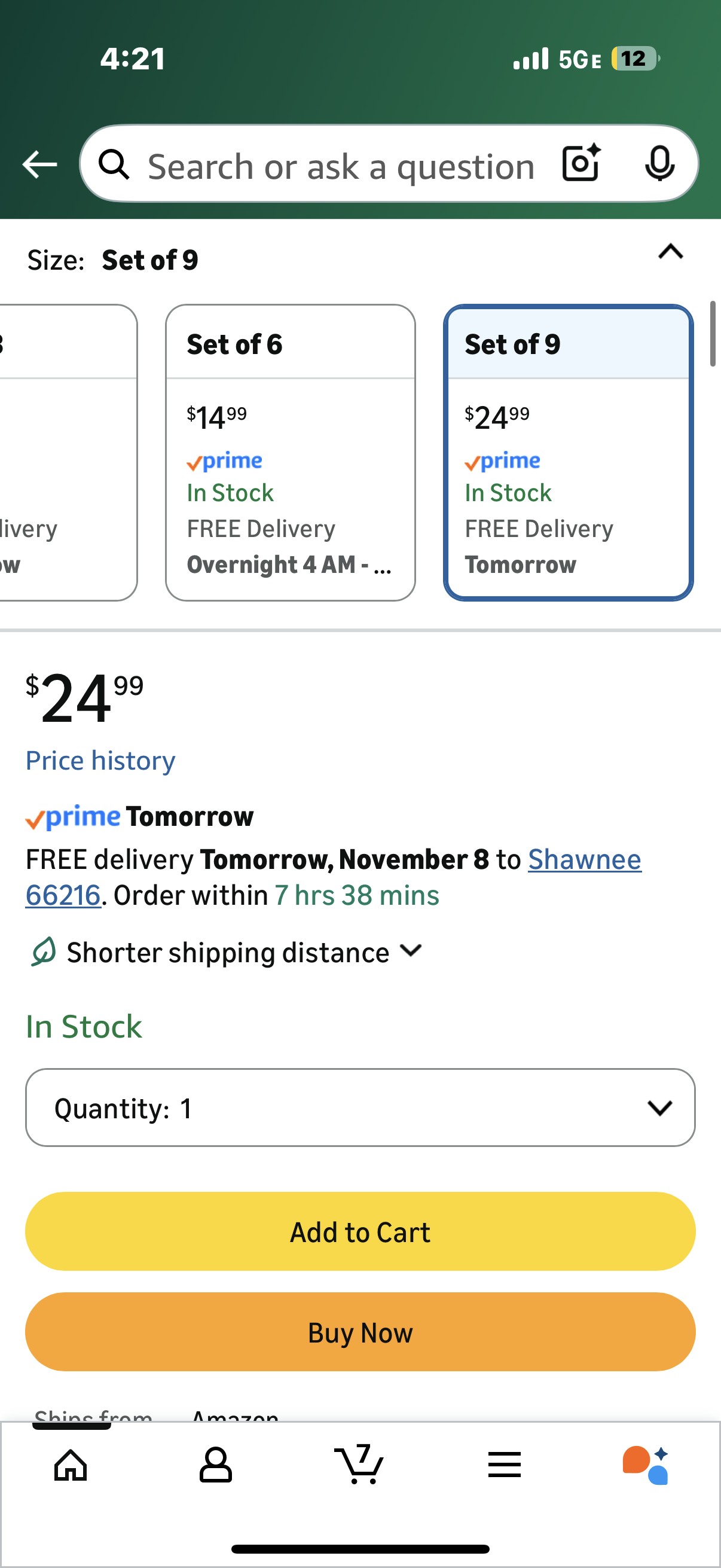The width and height of the screenshot is (721, 1568).
Task: Tap the search or ask a question field
Action: [341, 166]
